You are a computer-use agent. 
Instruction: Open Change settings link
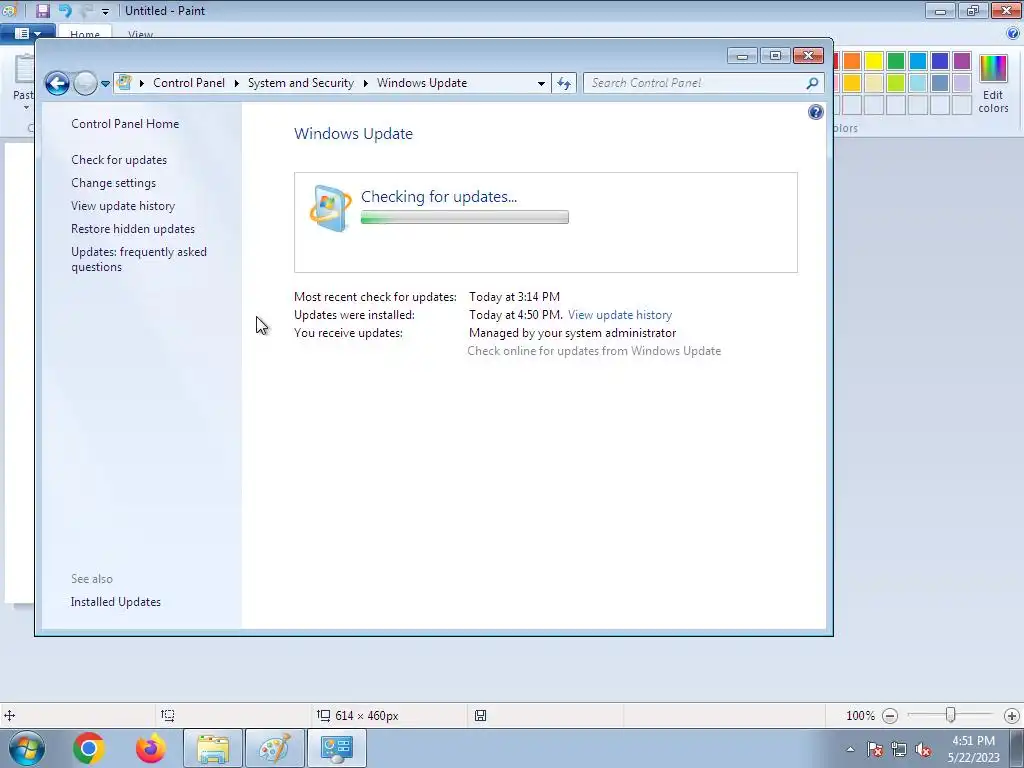pos(114,183)
